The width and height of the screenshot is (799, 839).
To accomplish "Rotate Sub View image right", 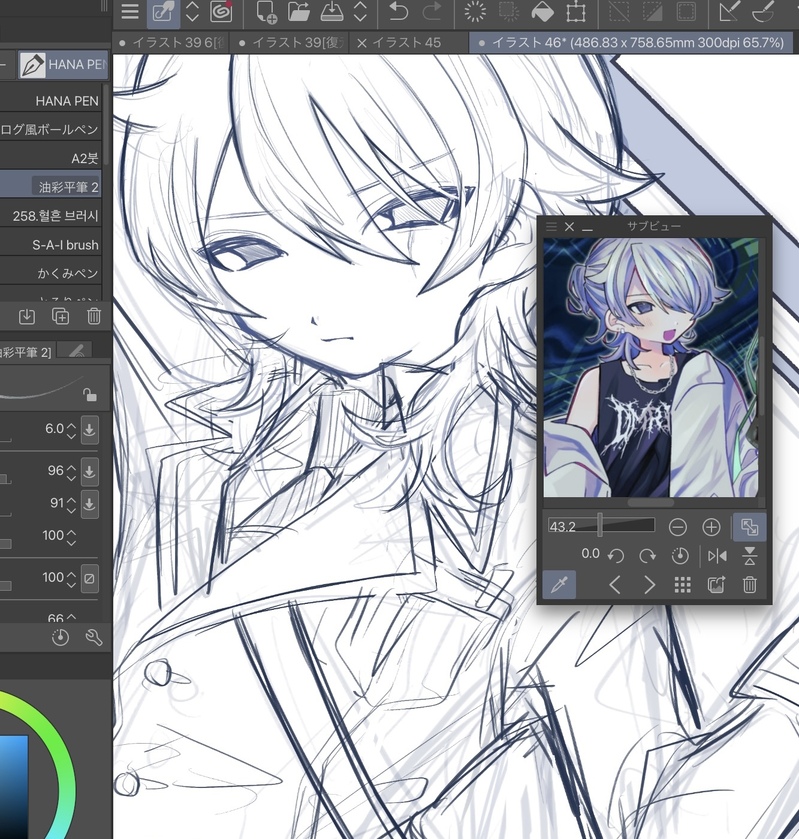I will point(648,556).
